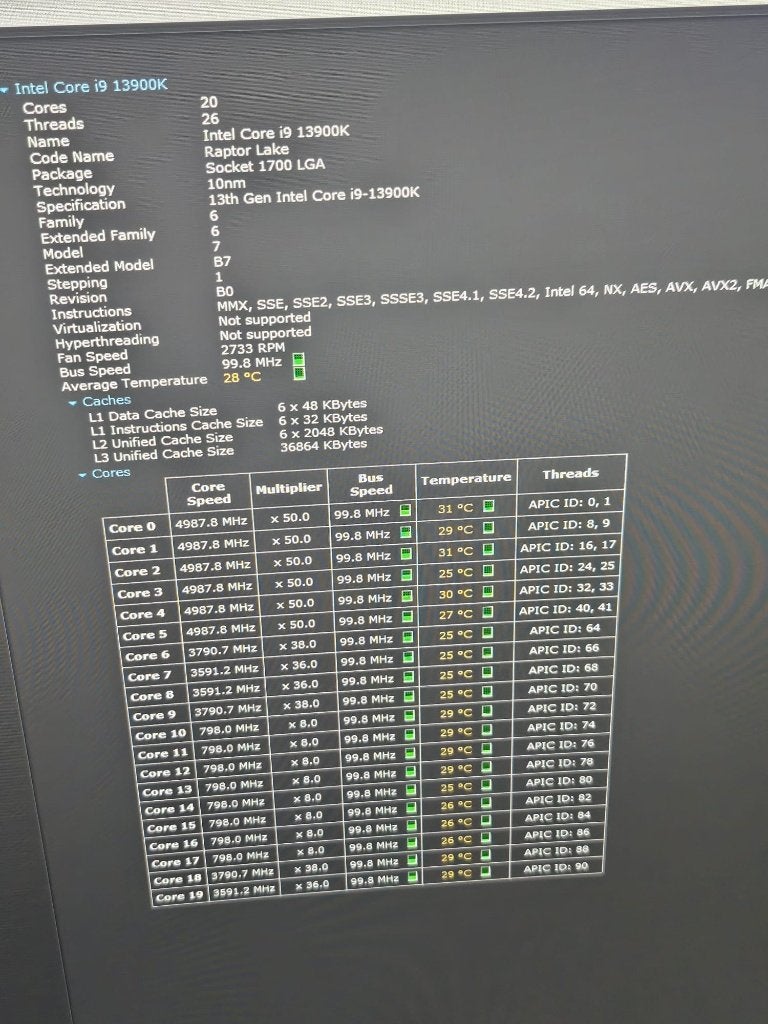This screenshot has width=768, height=1024.
Task: Select L2 Unified Cache value 6 x 2048 KBytes
Action: click(x=331, y=432)
